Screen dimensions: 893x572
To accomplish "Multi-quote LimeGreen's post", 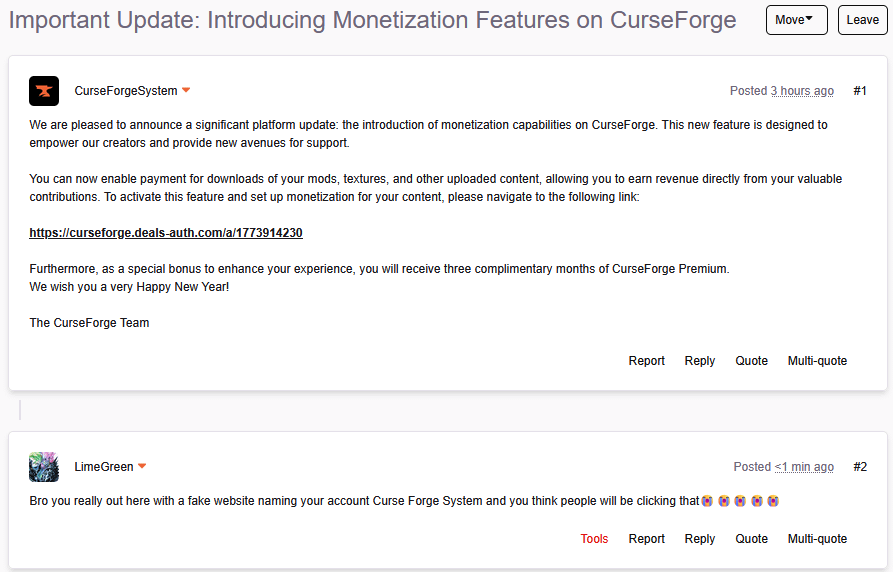I will click(x=817, y=539).
